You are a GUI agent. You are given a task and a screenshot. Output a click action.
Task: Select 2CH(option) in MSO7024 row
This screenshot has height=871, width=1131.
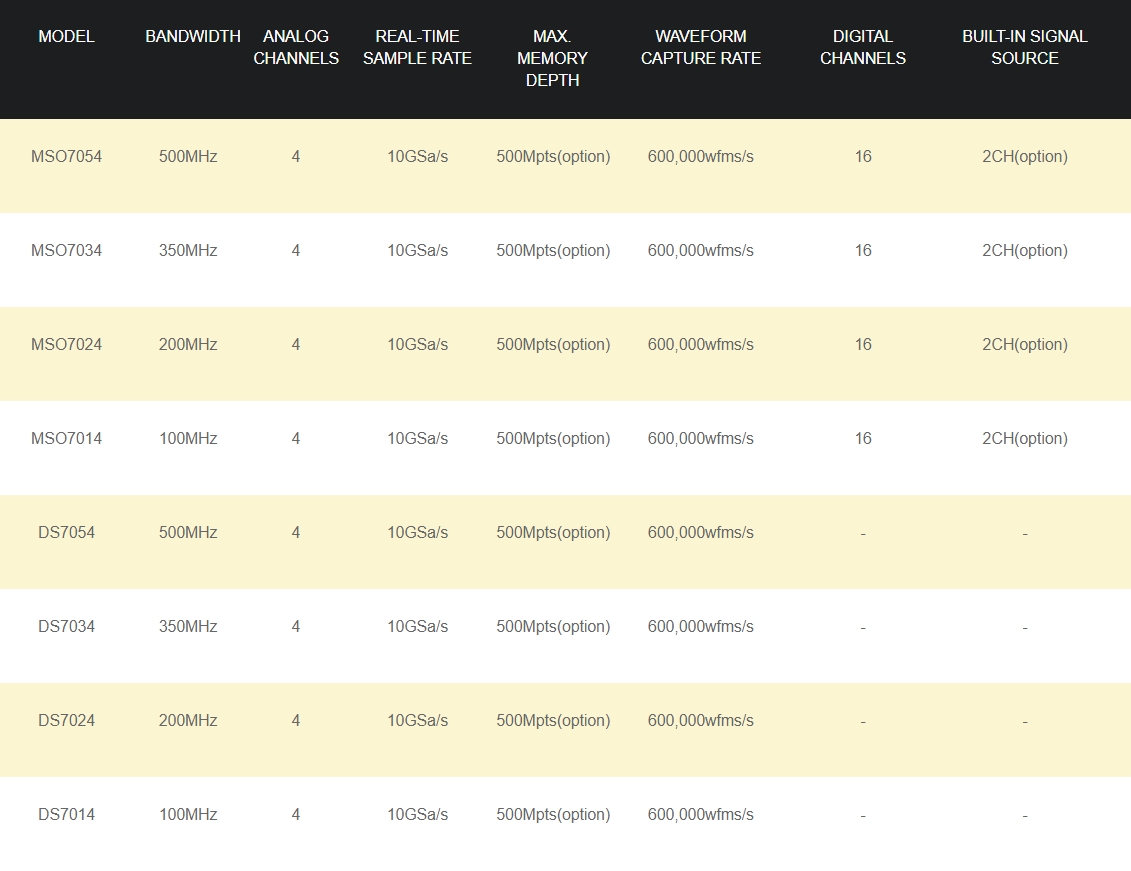pos(1025,344)
